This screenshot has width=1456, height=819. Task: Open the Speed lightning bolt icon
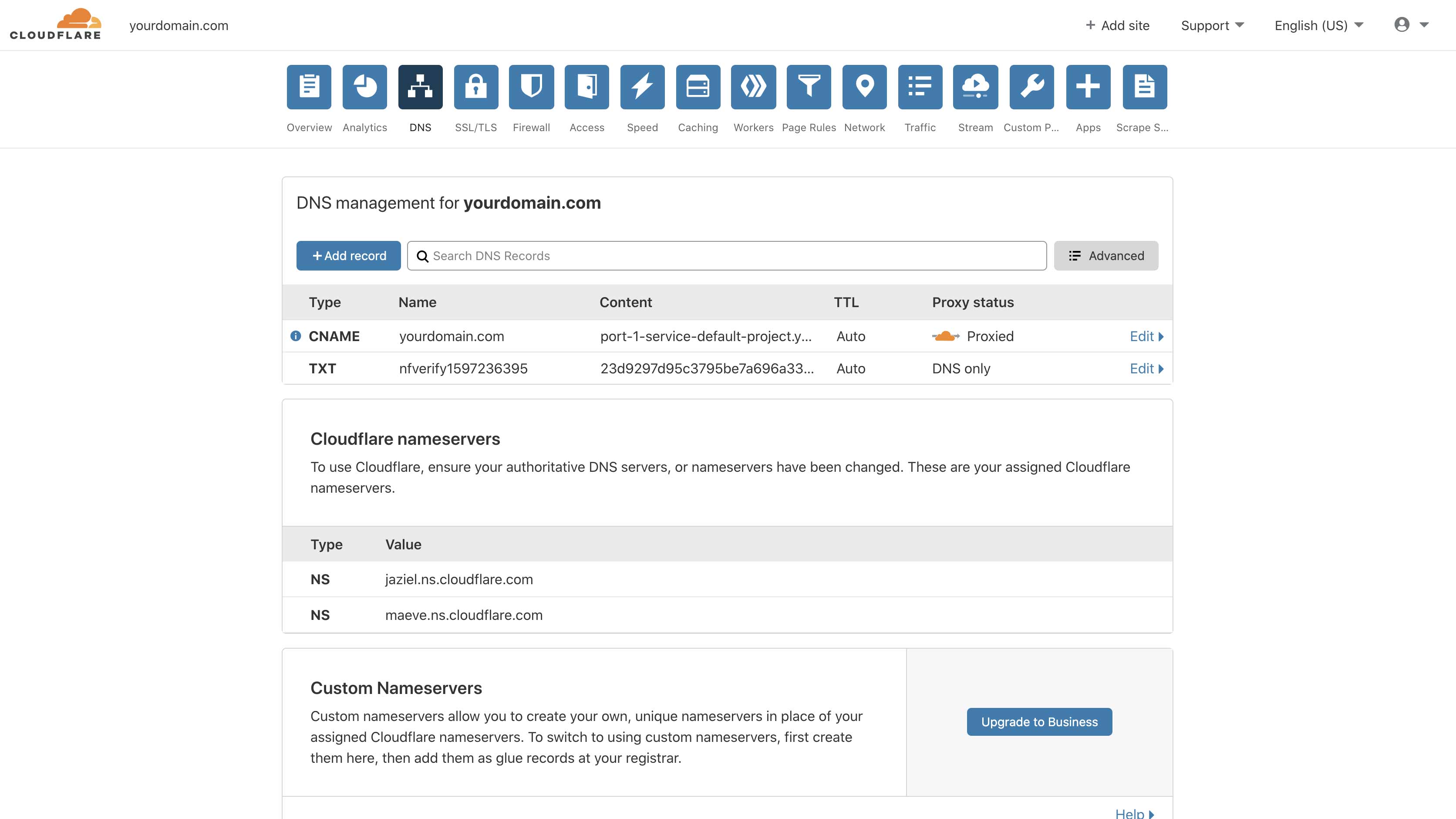642,87
